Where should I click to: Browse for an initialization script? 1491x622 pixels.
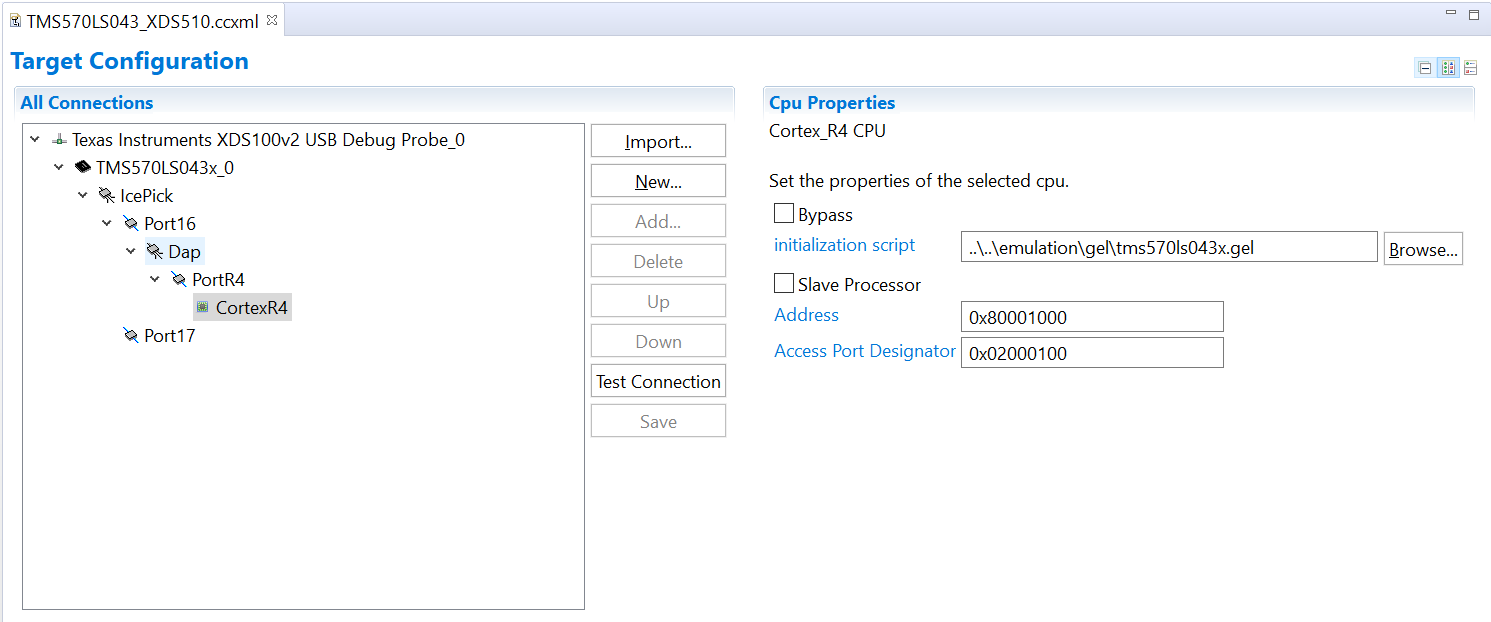[x=1423, y=249]
